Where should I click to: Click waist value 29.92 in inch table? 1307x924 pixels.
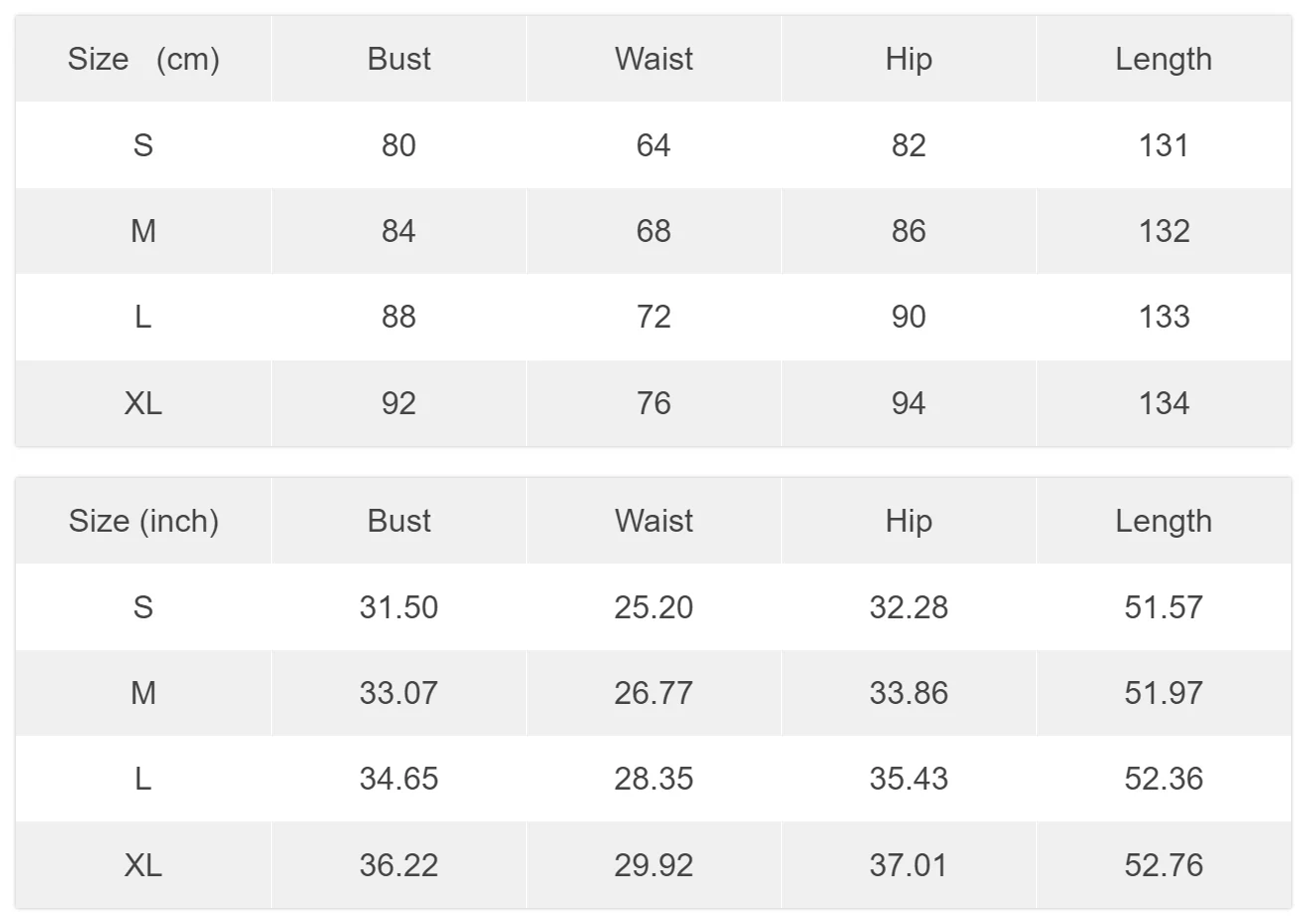point(653,865)
